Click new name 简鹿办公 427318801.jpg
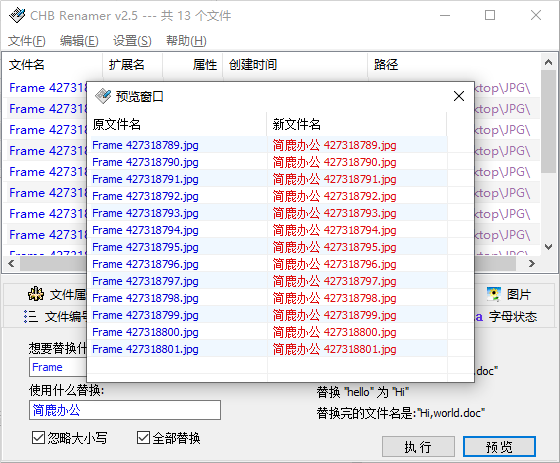This screenshot has width=560, height=463. coord(335,349)
